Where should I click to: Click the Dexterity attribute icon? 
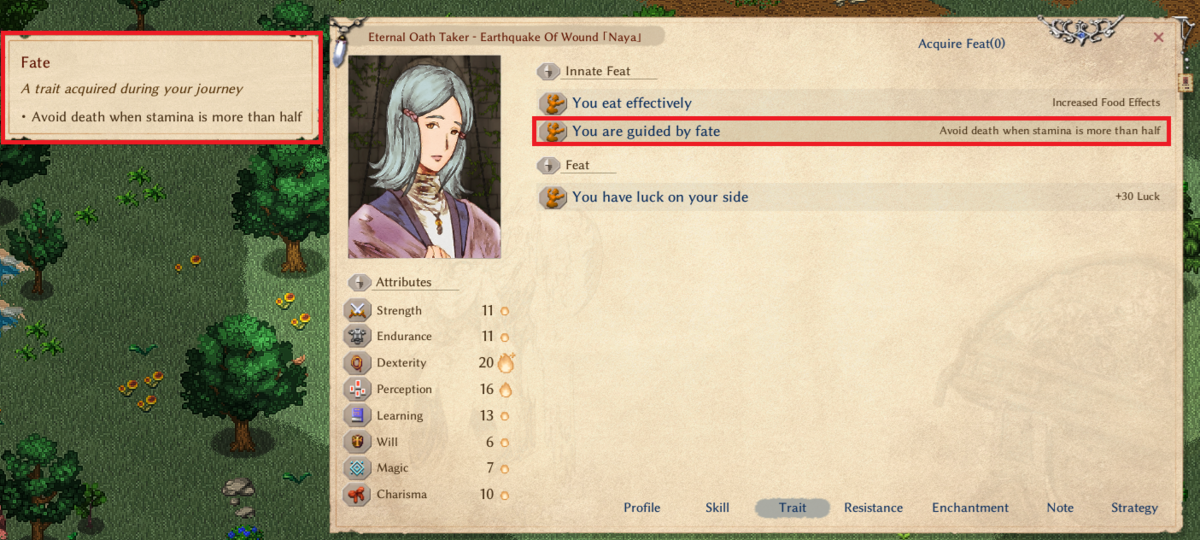point(358,363)
